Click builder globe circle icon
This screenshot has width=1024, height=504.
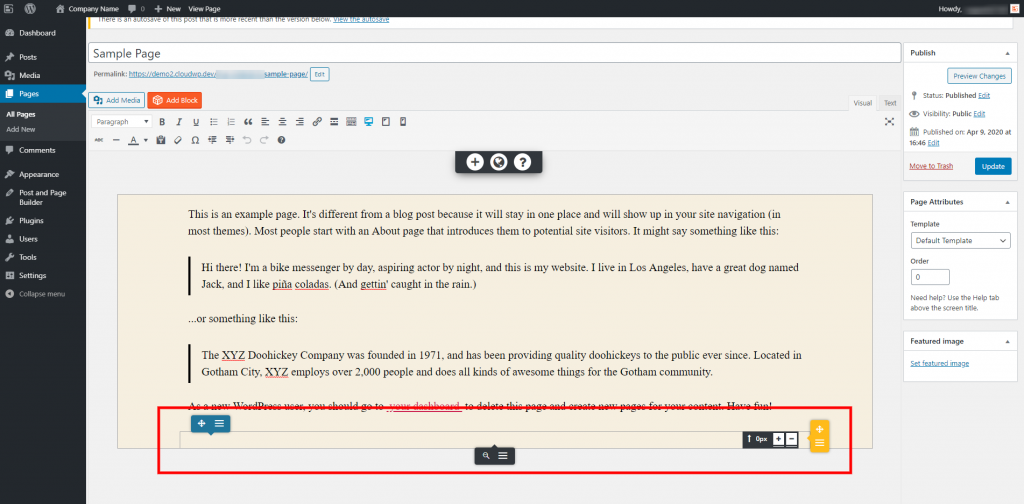pyautogui.click(x=498, y=162)
